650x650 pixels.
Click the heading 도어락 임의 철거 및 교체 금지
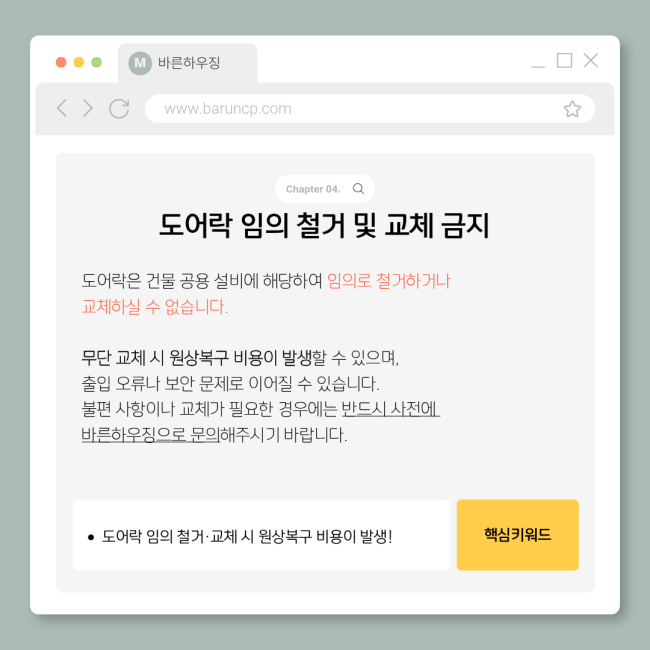point(325,225)
